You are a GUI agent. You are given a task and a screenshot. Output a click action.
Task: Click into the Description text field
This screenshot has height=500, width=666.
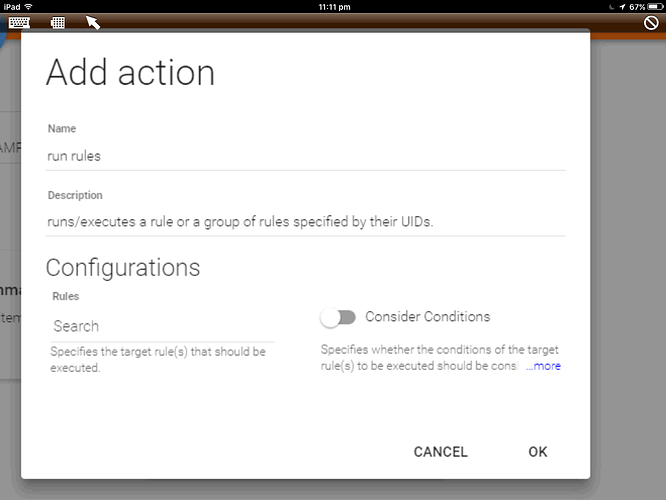pyautogui.click(x=306, y=222)
